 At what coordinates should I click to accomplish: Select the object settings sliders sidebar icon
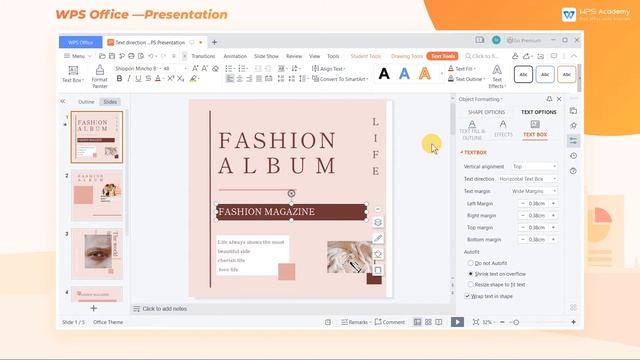coord(573,140)
